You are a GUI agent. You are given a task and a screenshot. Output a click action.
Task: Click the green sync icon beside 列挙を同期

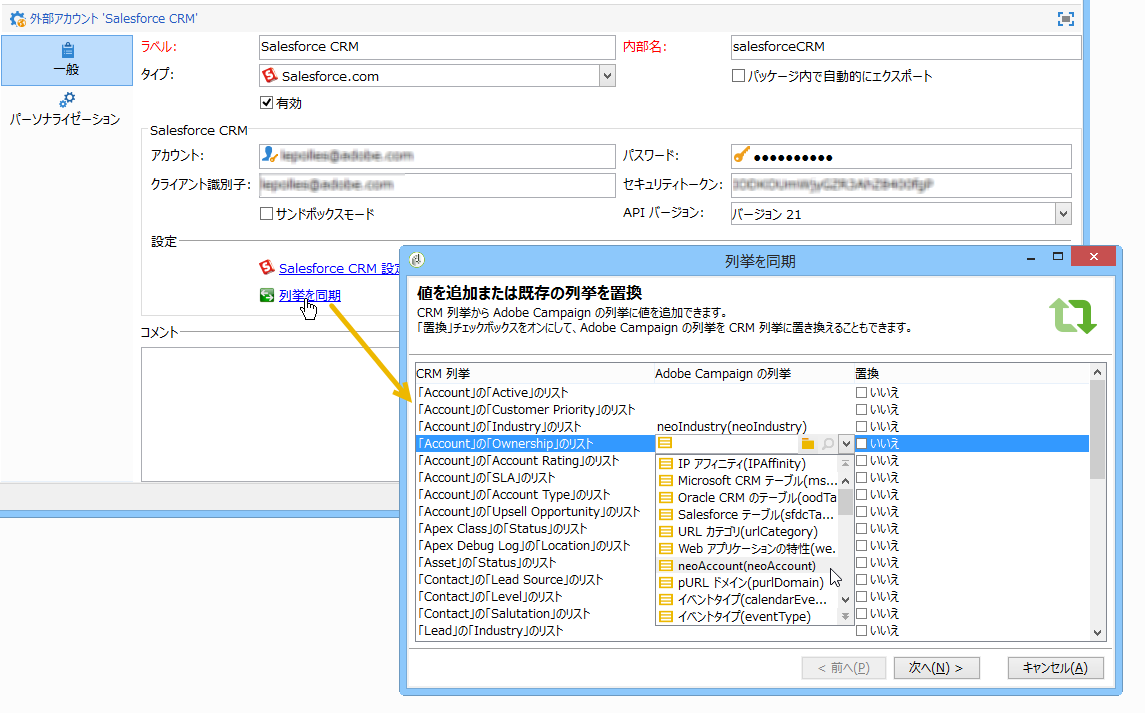[267, 295]
